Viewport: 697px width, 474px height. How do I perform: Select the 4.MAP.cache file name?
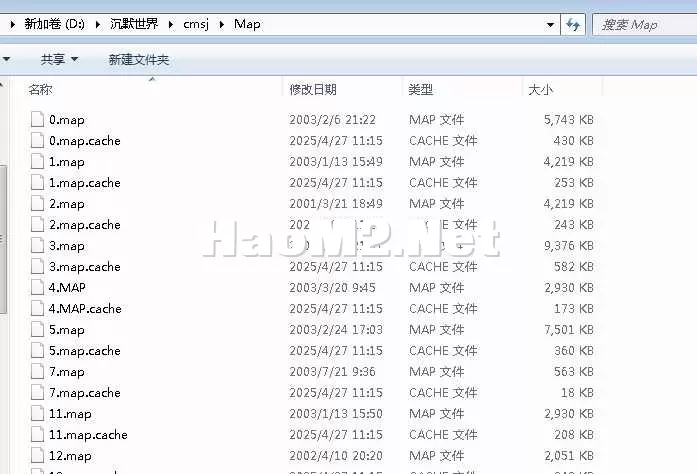pos(85,309)
